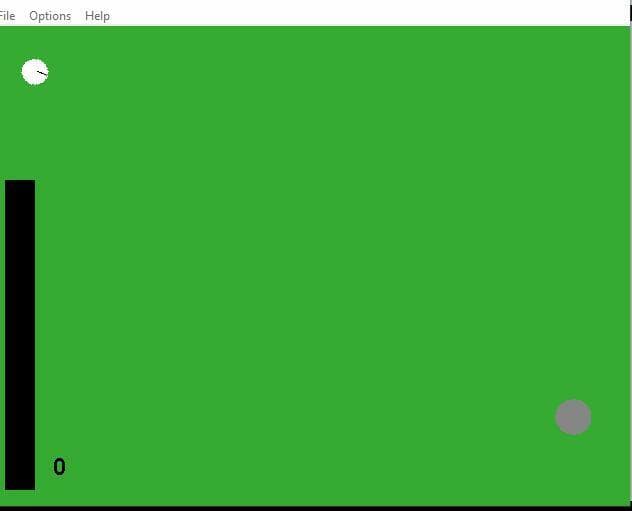
Task: Click the gray ball on the green field
Action: click(x=573, y=417)
